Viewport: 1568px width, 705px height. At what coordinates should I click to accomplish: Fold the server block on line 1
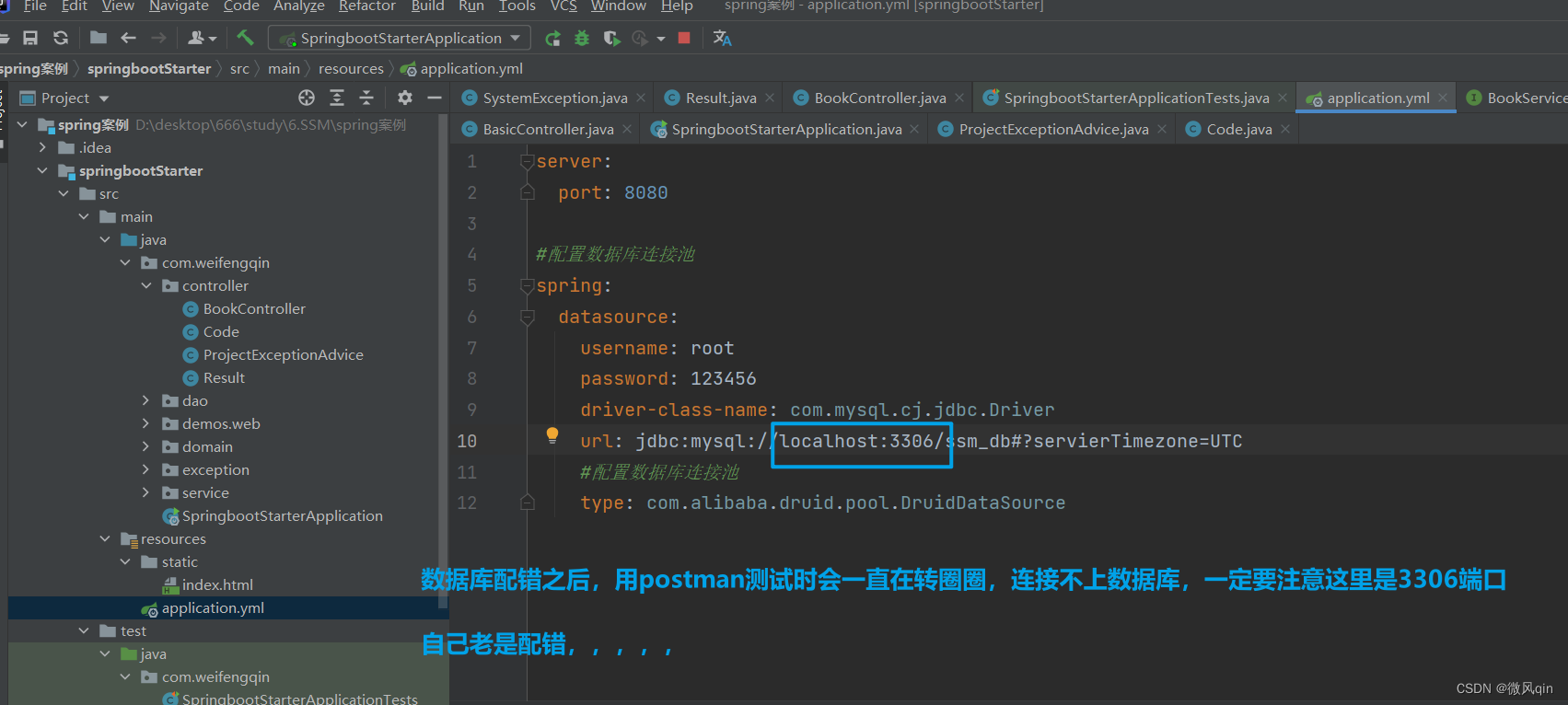tap(528, 162)
